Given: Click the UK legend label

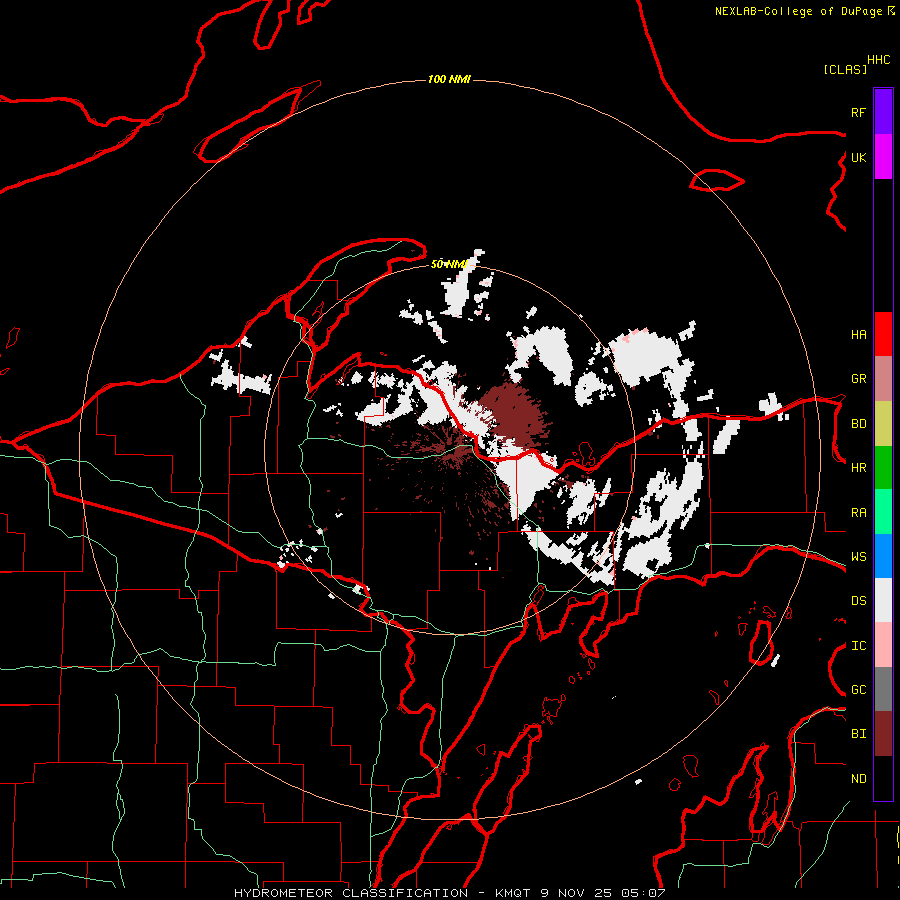Looking at the screenshot, I should pyautogui.click(x=858, y=157).
